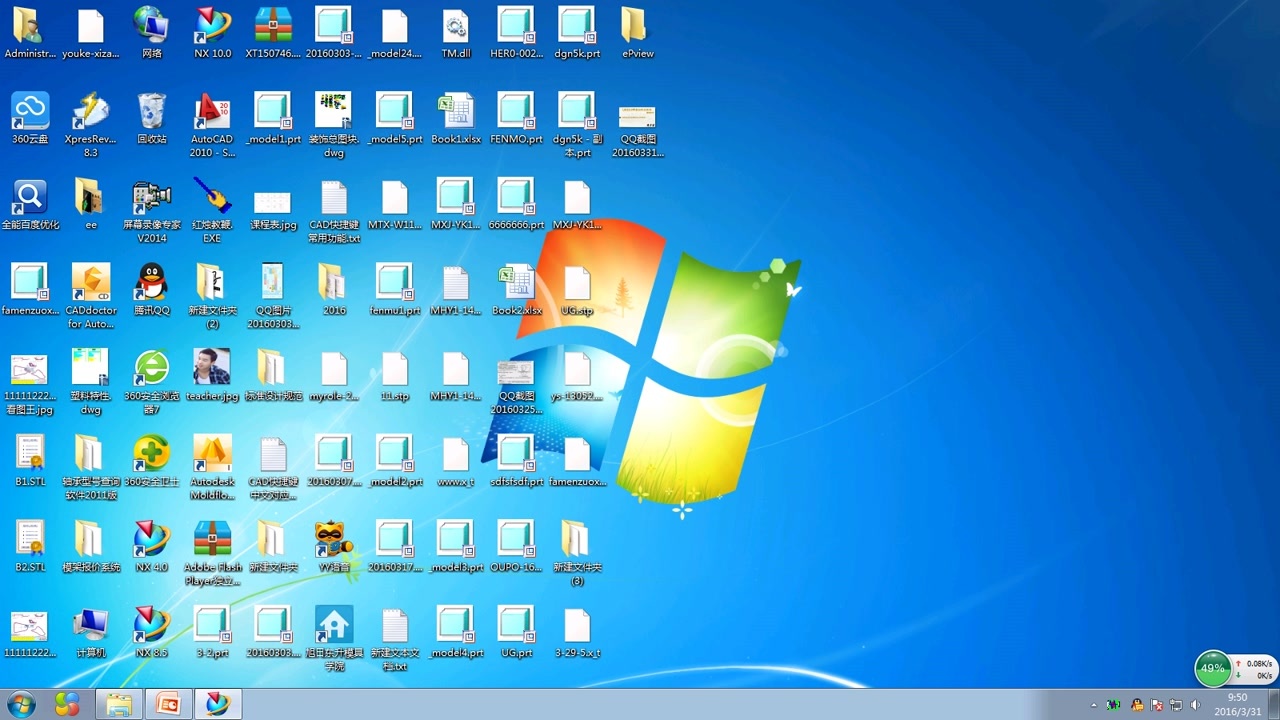Select the 计算机 computer icon
Image resolution: width=1280 pixels, height=720 pixels.
pos(90,632)
